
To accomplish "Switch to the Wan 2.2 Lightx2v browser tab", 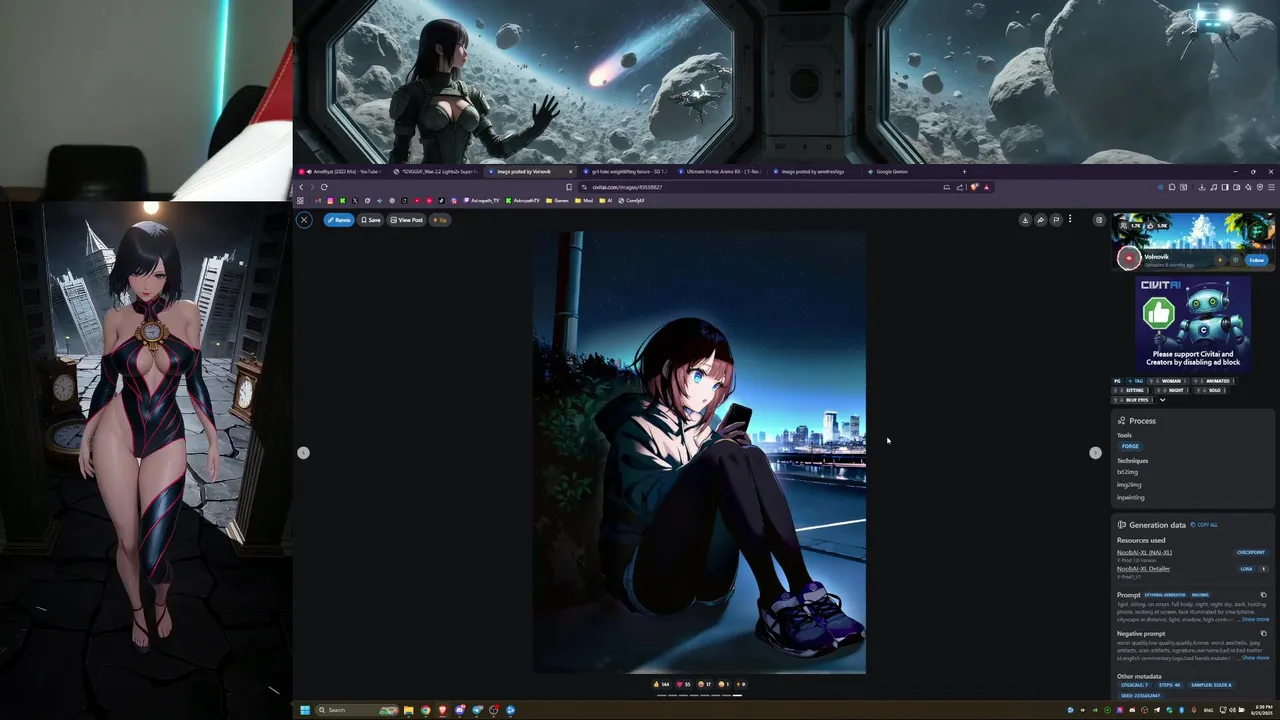I will (436, 172).
